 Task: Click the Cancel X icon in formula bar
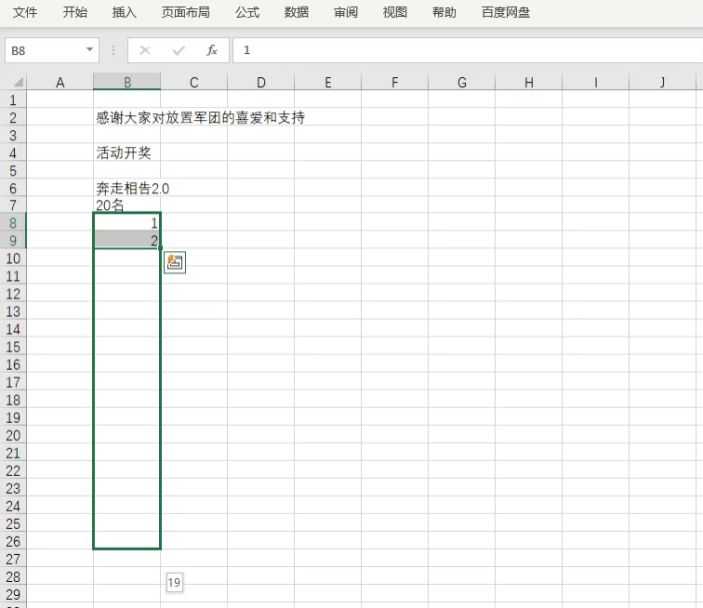click(145, 50)
